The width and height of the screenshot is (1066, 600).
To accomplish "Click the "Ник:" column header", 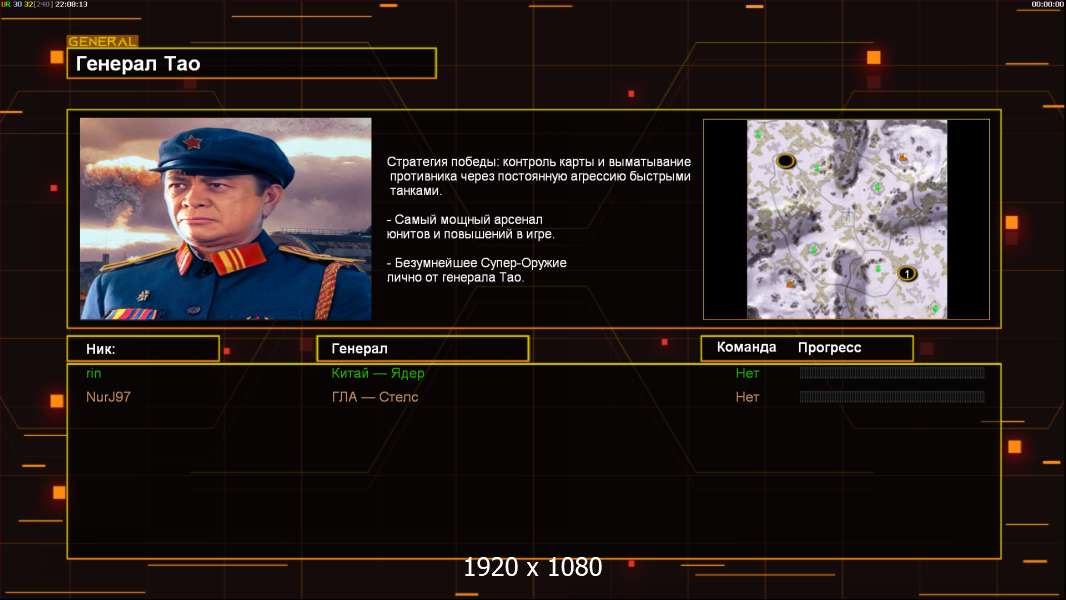I will point(143,349).
